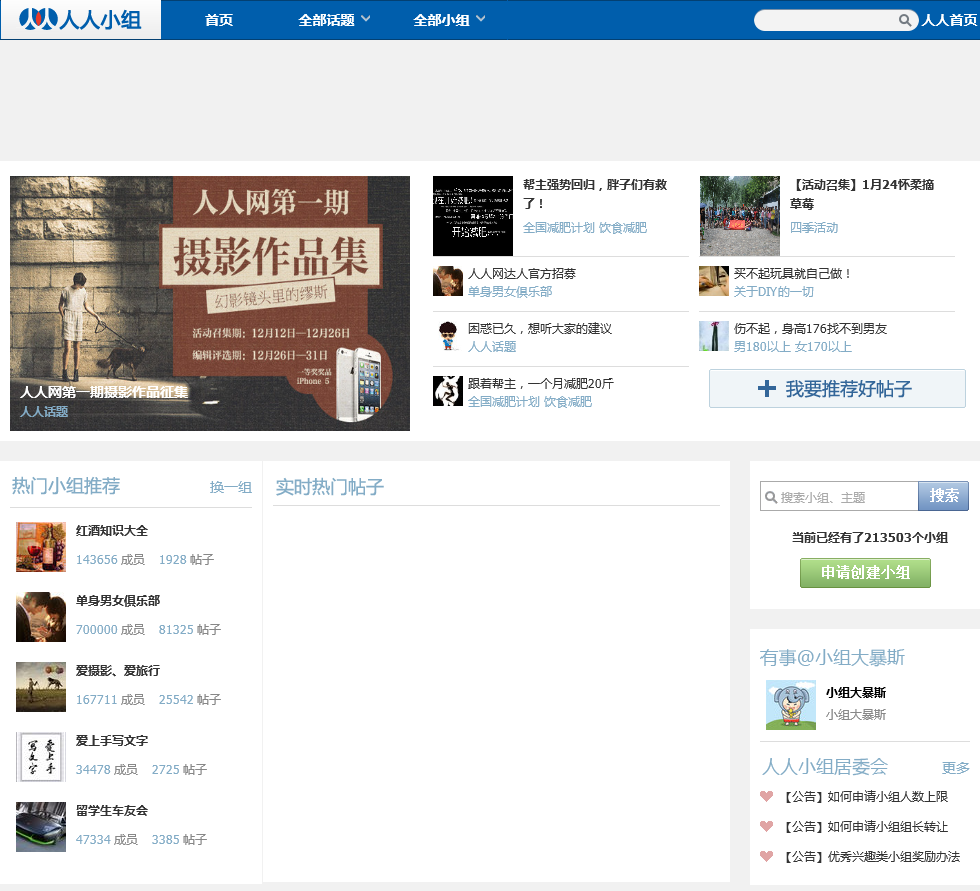Viewport: 980px width, 891px height.
Task: Click 25542 帖子 under 爱摄影、爱旅行
Action: pos(190,699)
